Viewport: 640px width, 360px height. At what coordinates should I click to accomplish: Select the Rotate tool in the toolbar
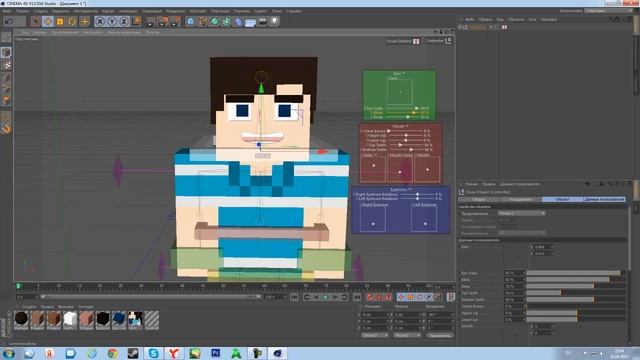(72, 21)
